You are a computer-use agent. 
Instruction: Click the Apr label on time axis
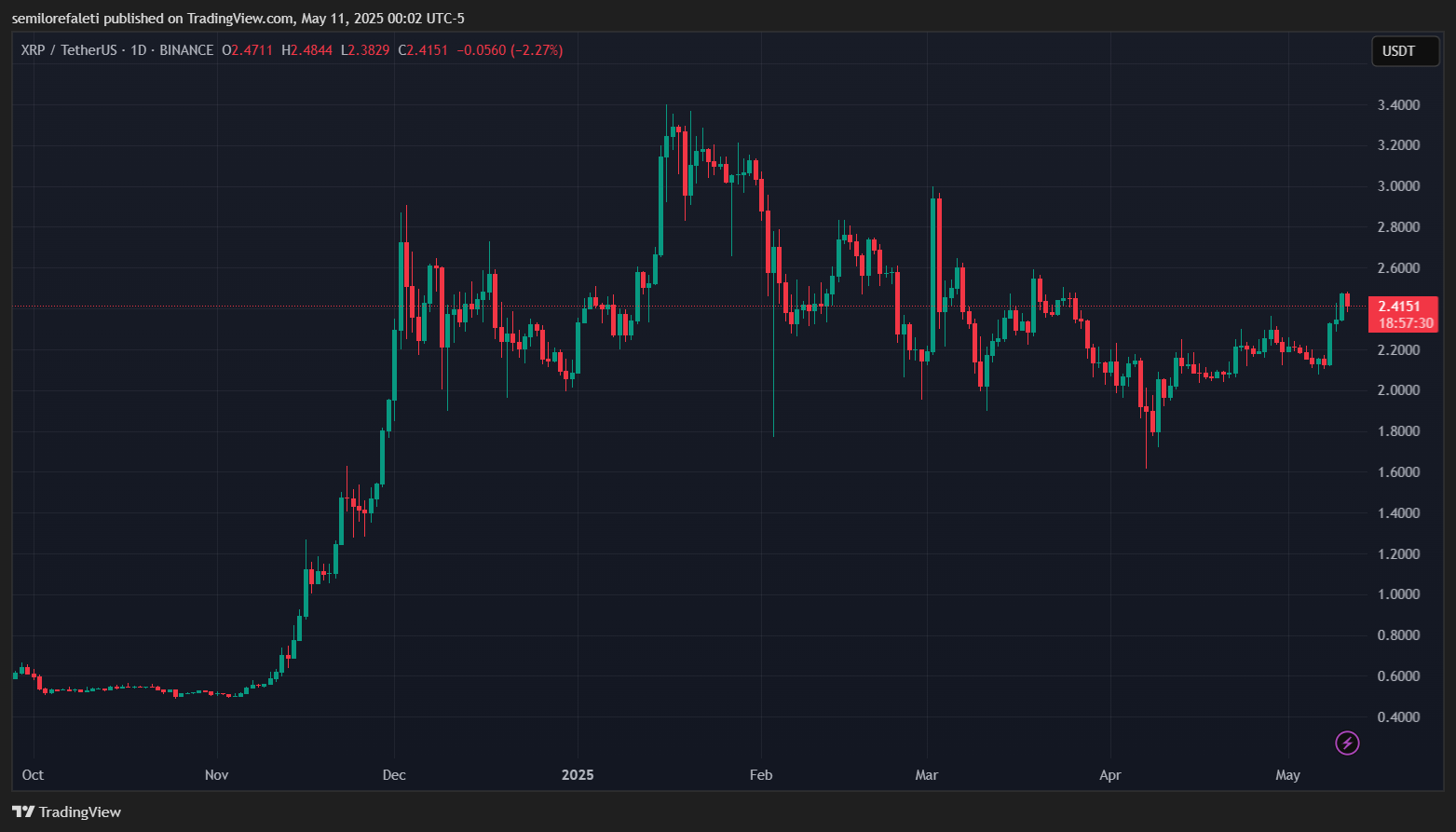[x=1110, y=775]
